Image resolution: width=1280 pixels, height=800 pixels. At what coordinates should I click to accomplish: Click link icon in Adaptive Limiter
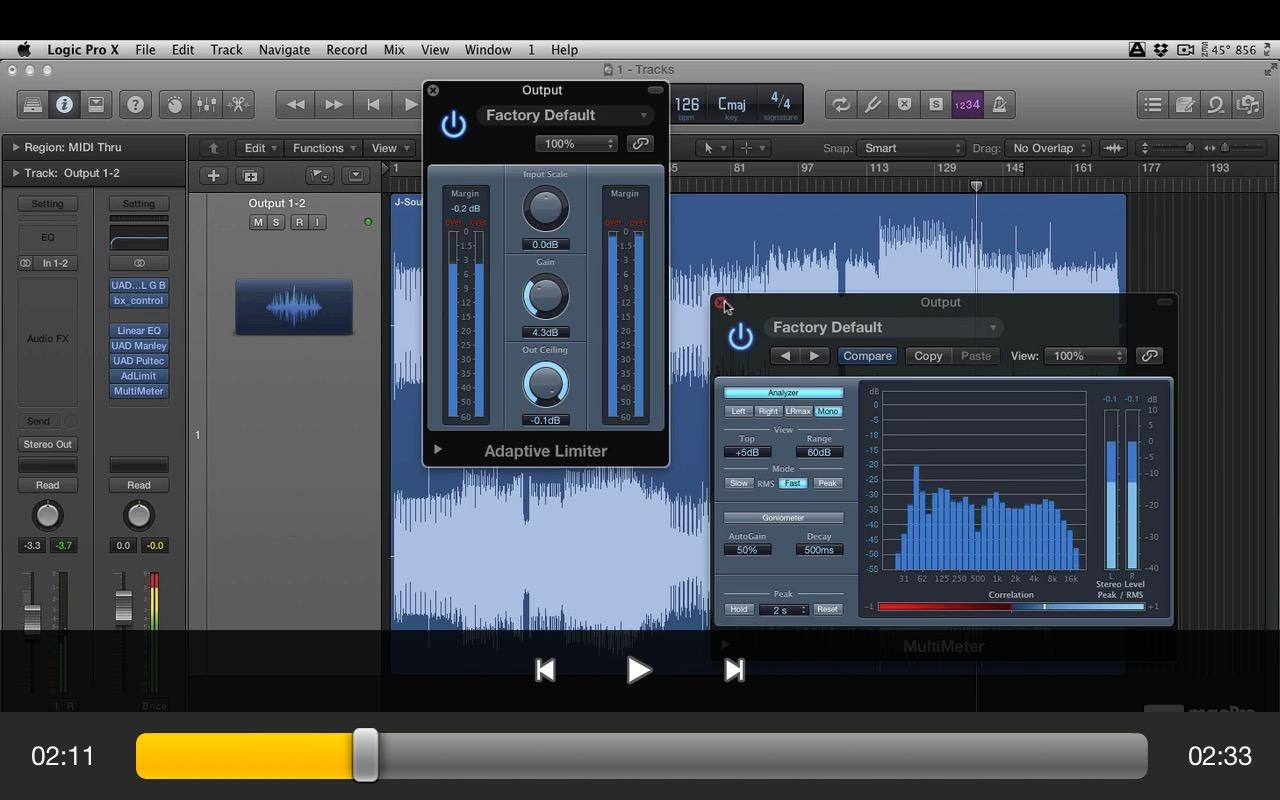[x=640, y=144]
